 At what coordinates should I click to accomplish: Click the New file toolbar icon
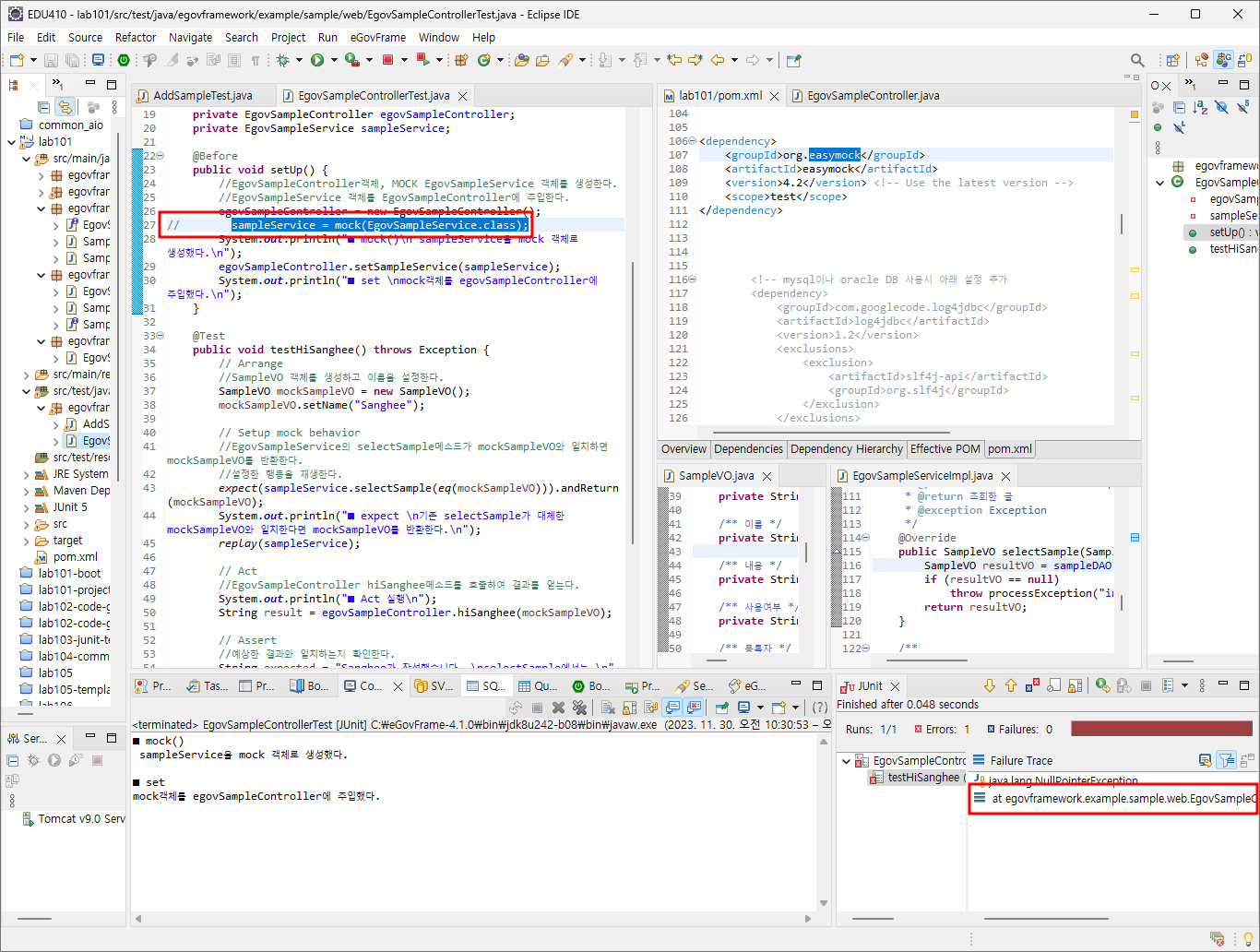click(17, 60)
